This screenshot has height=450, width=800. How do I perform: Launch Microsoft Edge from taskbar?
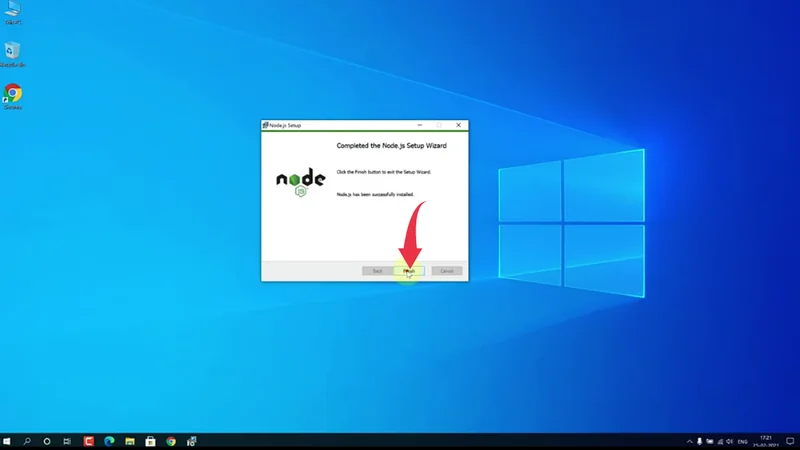point(109,441)
